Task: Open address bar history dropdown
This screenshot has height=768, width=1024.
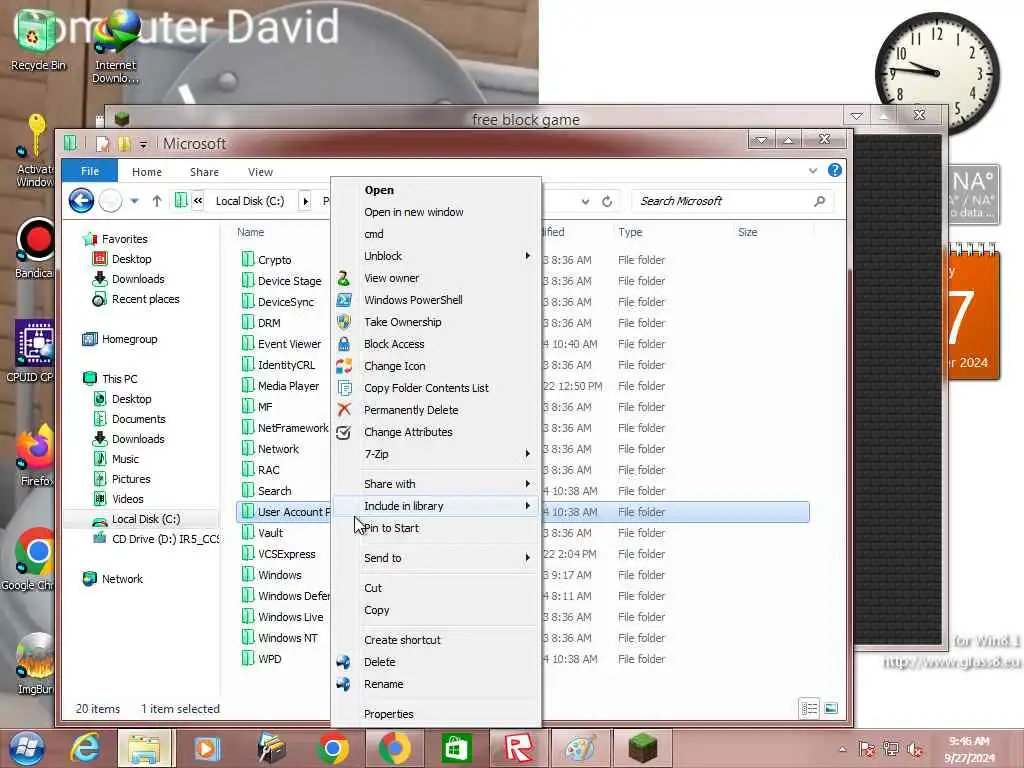Action: 586,202
